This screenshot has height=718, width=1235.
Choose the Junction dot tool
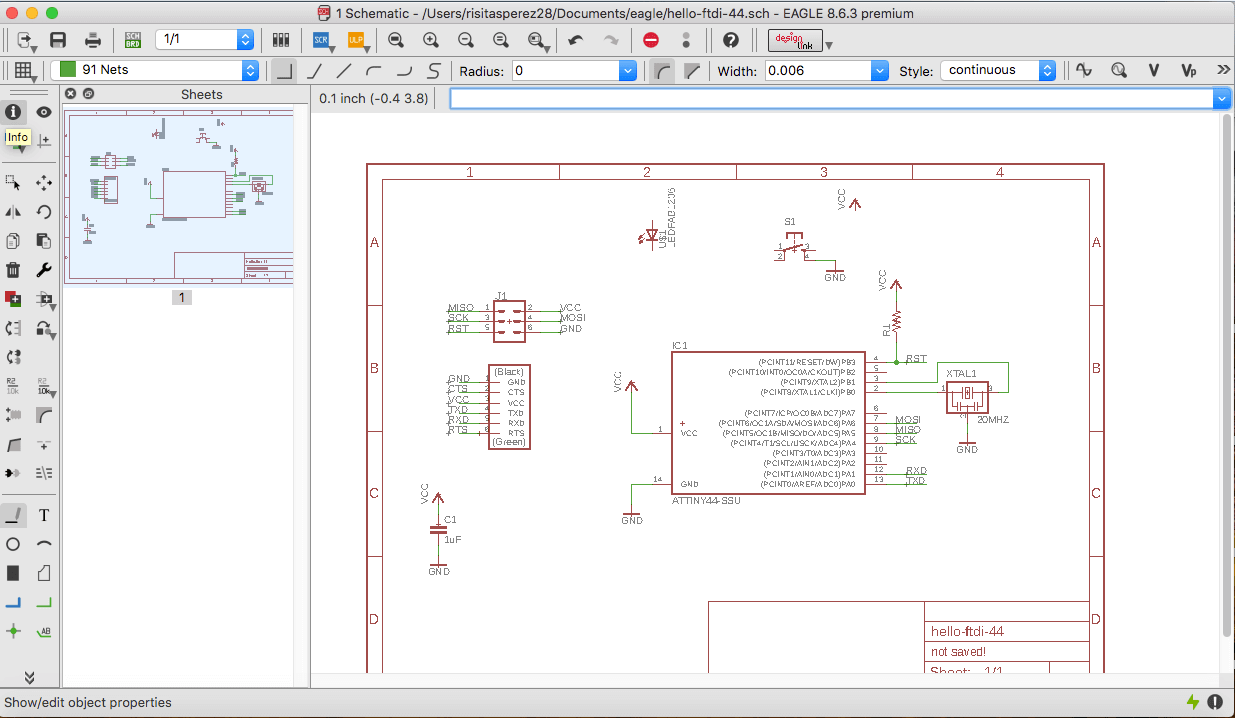coord(13,631)
